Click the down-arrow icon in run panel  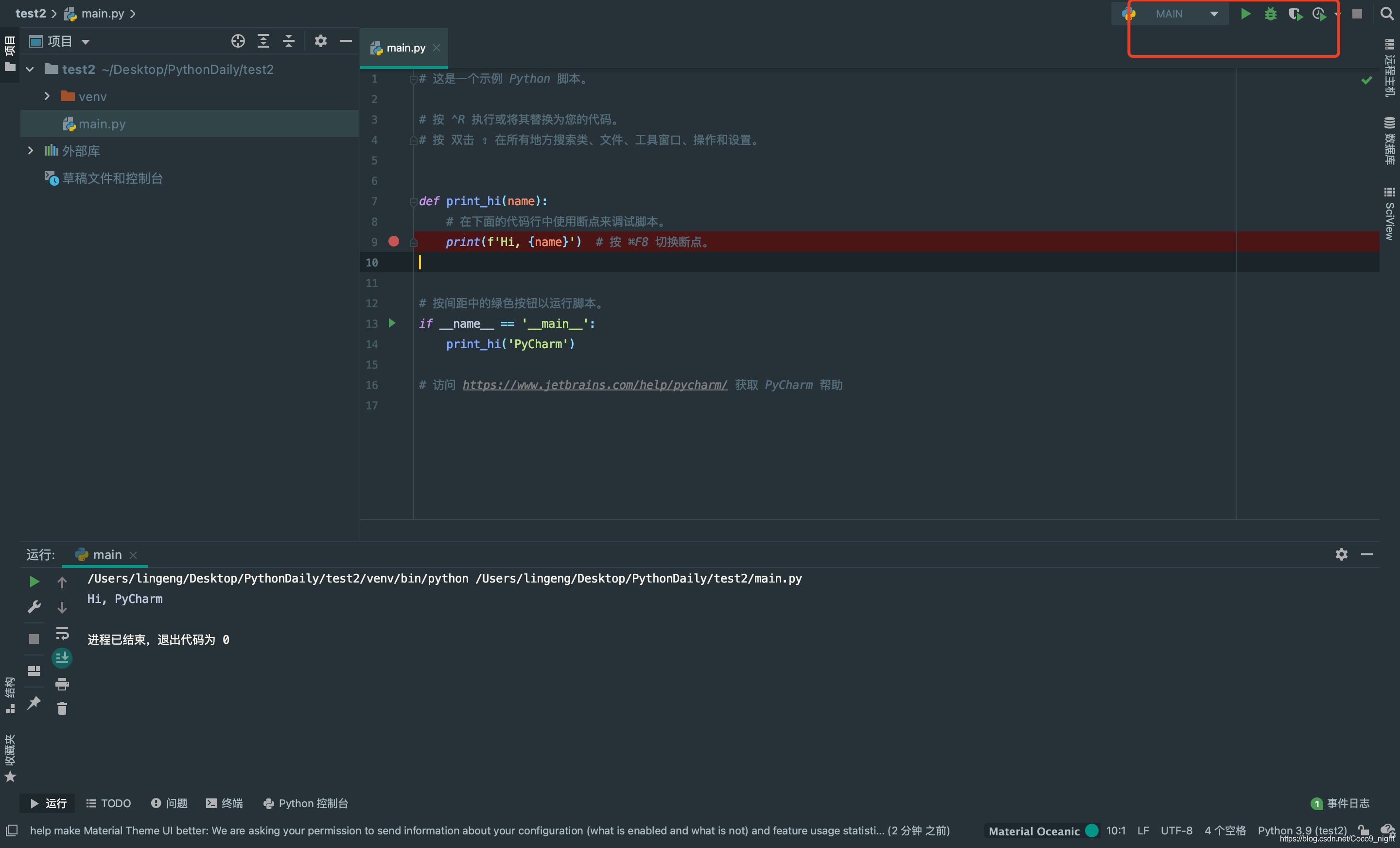click(62, 608)
